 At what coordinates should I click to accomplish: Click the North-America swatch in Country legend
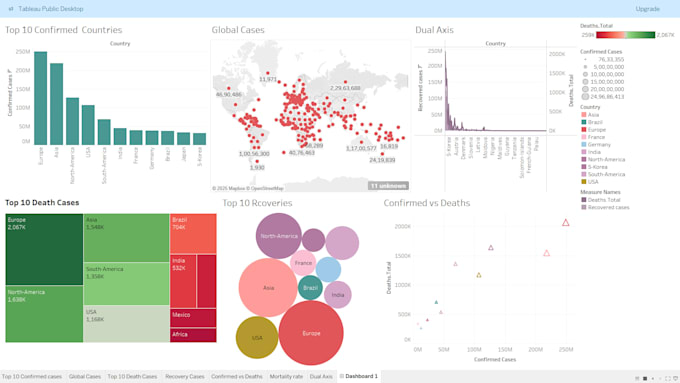[x=584, y=159]
